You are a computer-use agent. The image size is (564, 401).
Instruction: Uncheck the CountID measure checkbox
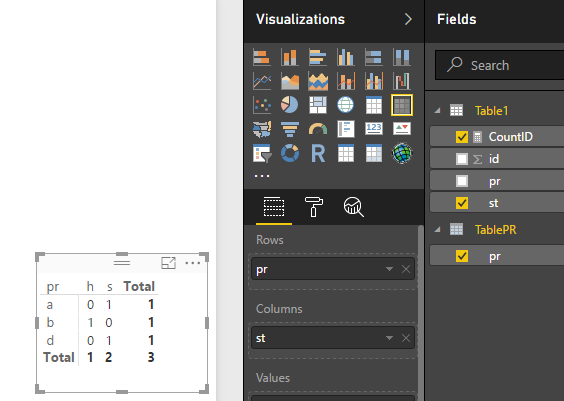pos(462,137)
